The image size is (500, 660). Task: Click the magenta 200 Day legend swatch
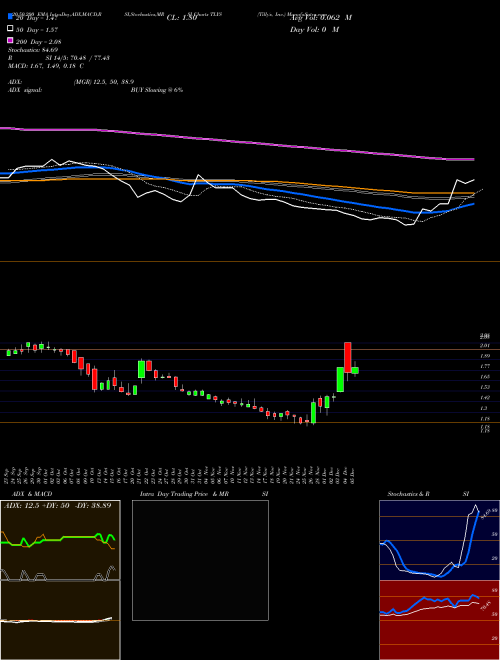(x=11, y=41)
